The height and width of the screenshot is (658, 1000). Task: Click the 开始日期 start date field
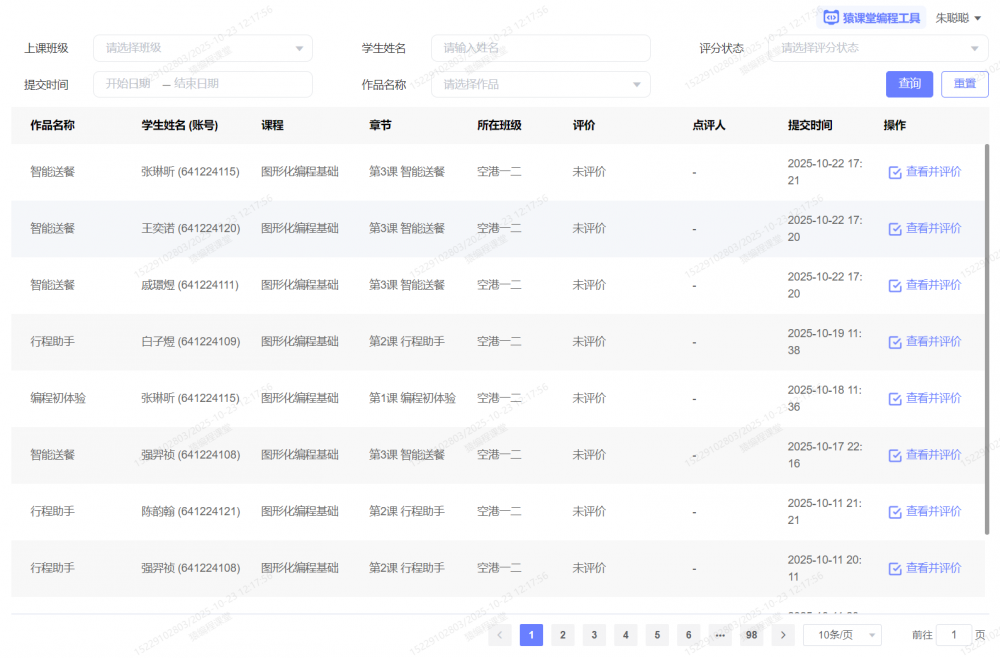point(129,85)
